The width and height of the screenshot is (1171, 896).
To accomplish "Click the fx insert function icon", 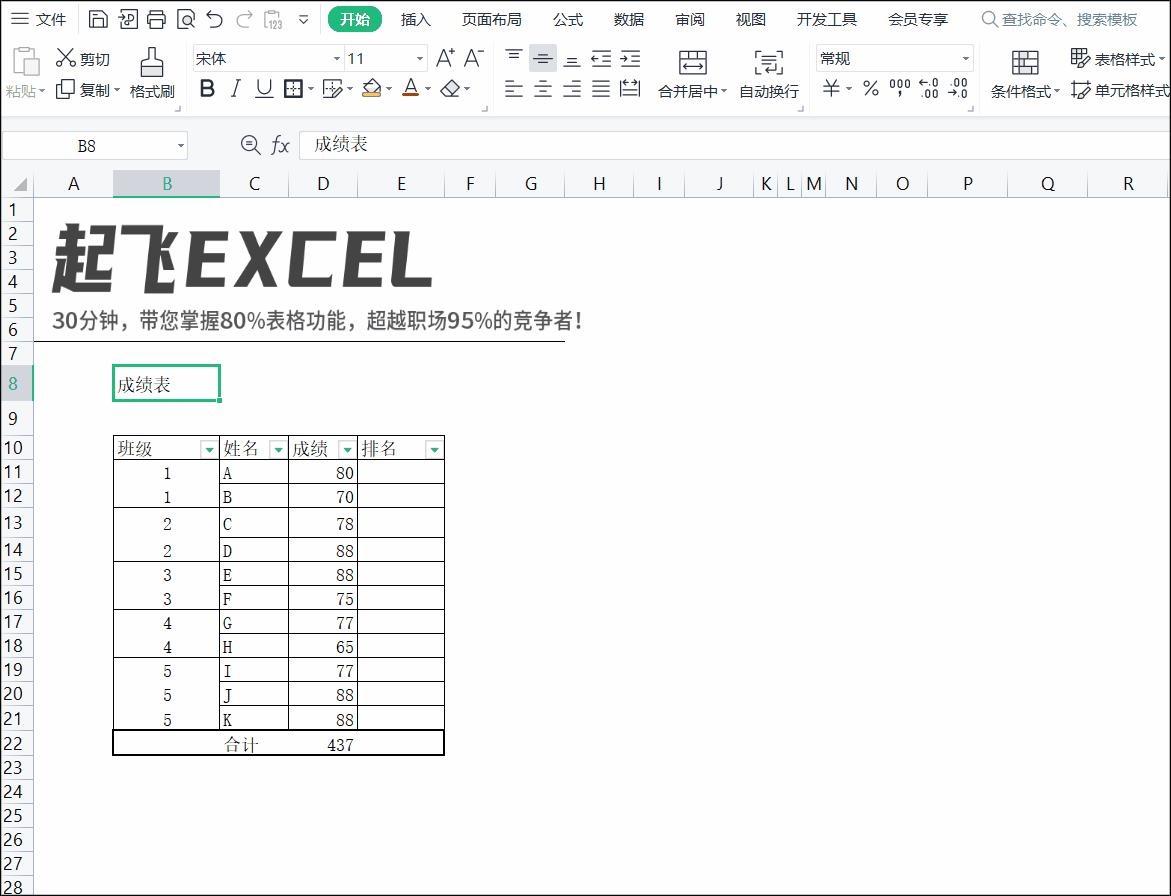I will [x=280, y=145].
